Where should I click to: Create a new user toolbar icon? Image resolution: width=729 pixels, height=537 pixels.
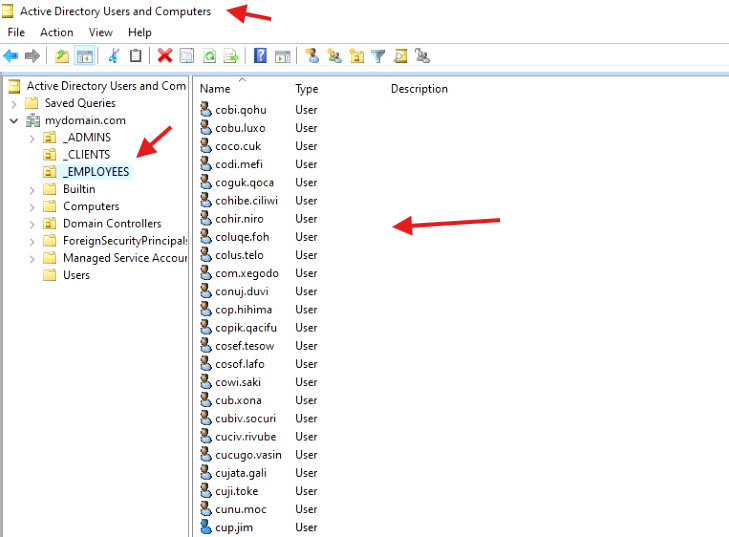[312, 56]
